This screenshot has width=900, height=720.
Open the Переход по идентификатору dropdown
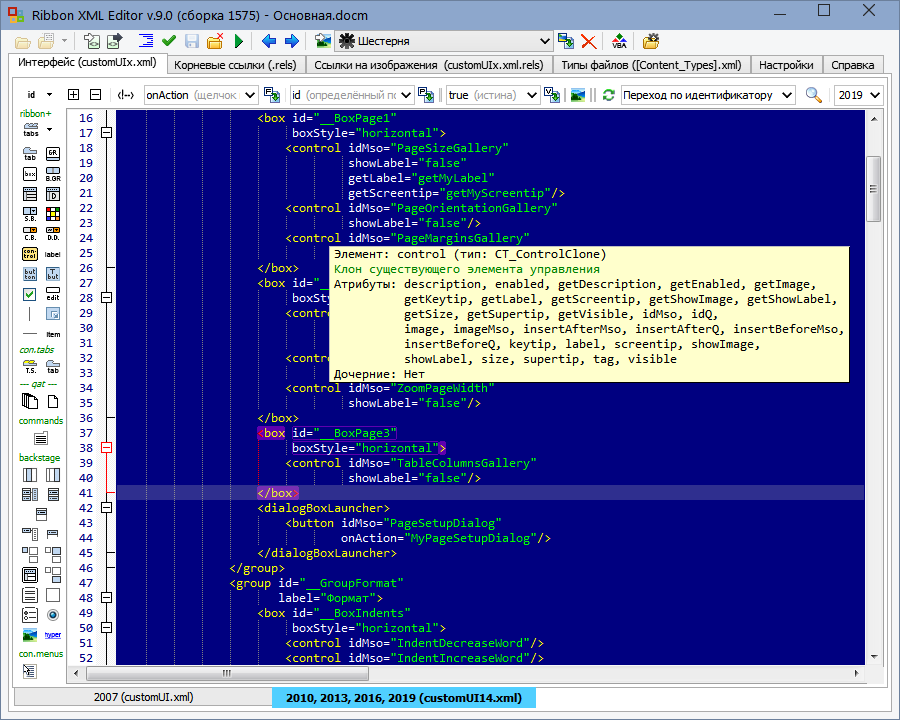788,95
